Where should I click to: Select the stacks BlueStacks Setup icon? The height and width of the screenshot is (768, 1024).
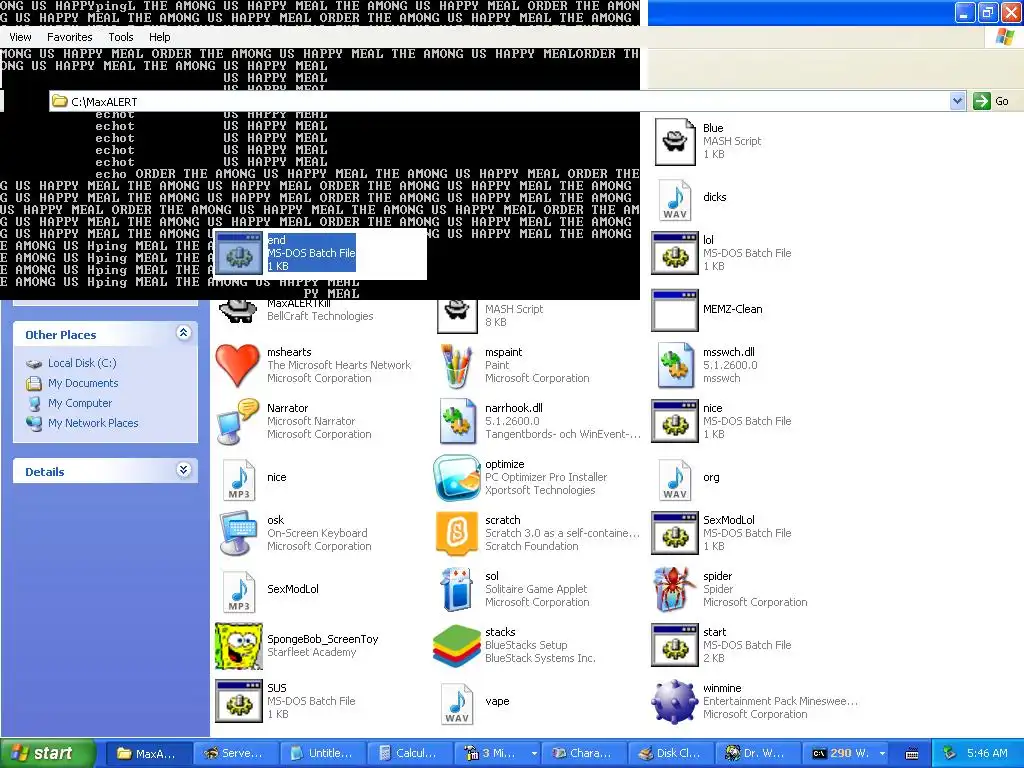[456, 646]
